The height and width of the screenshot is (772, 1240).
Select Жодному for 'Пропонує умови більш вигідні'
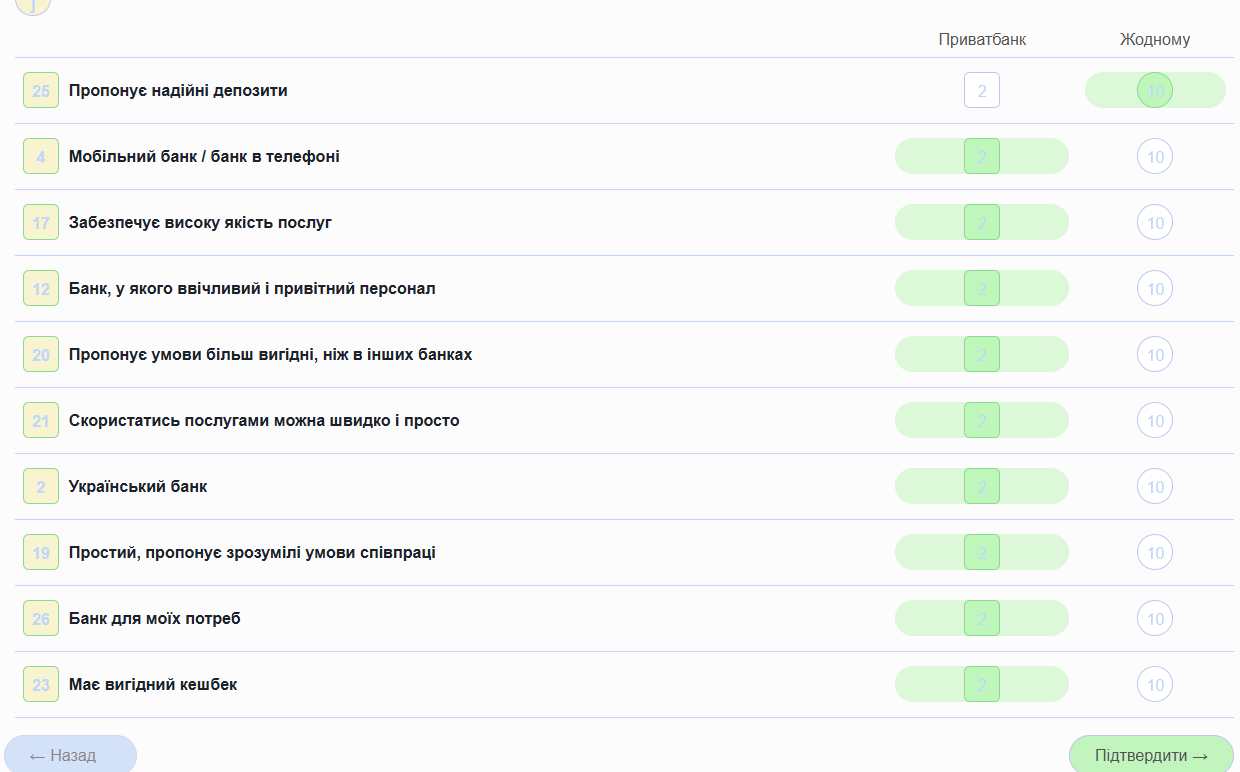[x=1155, y=354]
